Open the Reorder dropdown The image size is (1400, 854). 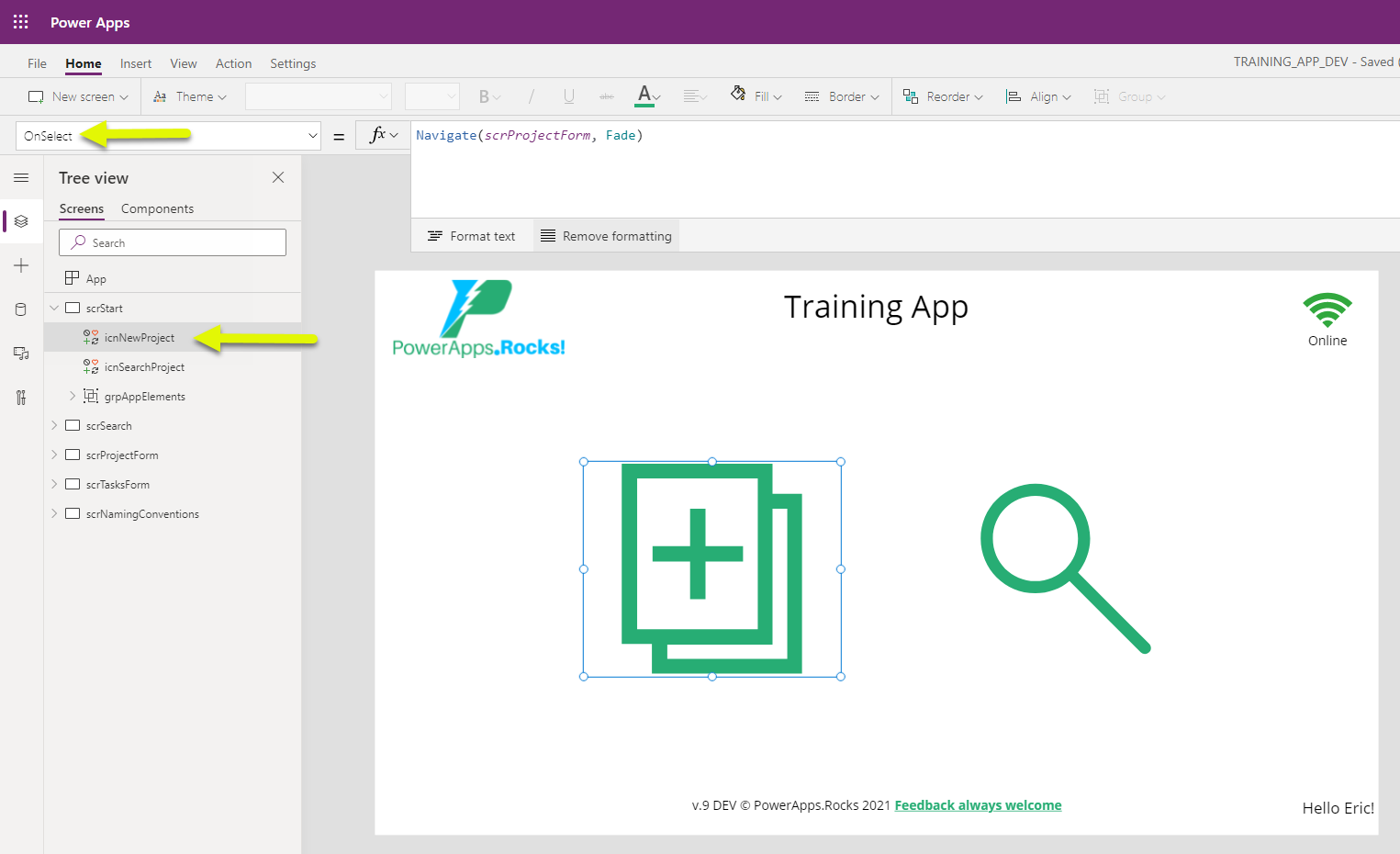[x=943, y=96]
